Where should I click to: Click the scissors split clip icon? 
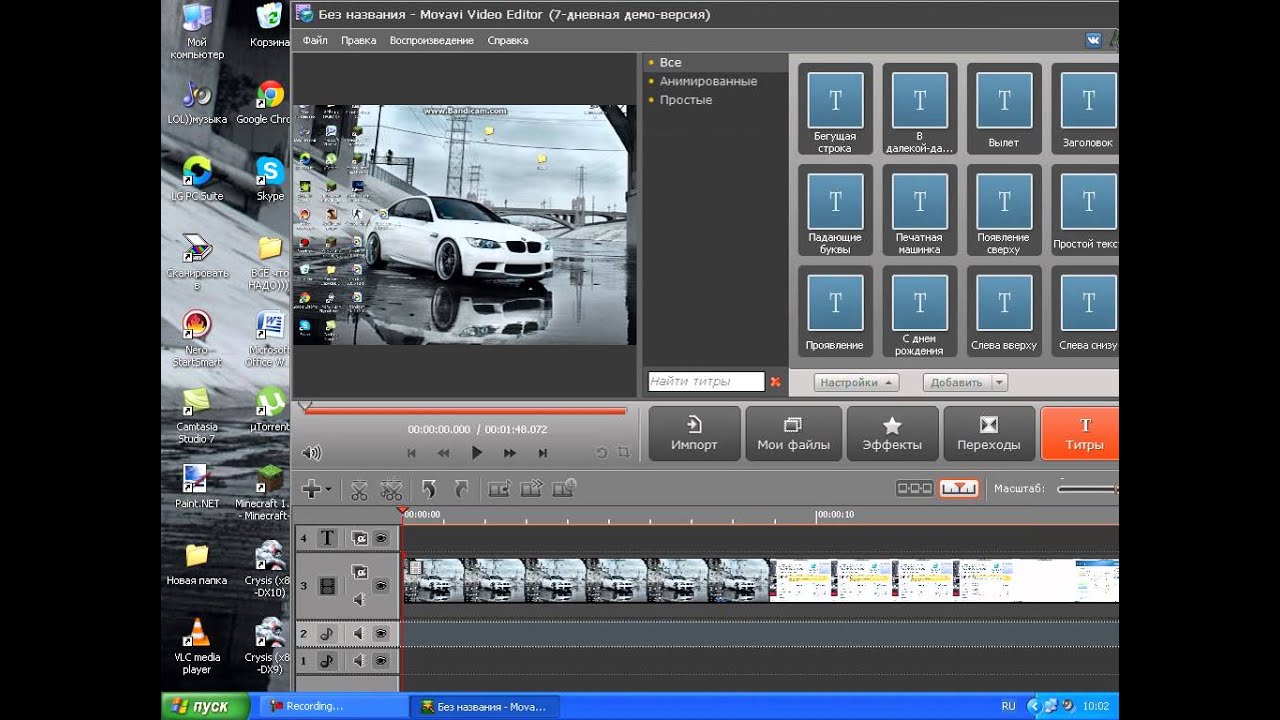click(x=359, y=489)
